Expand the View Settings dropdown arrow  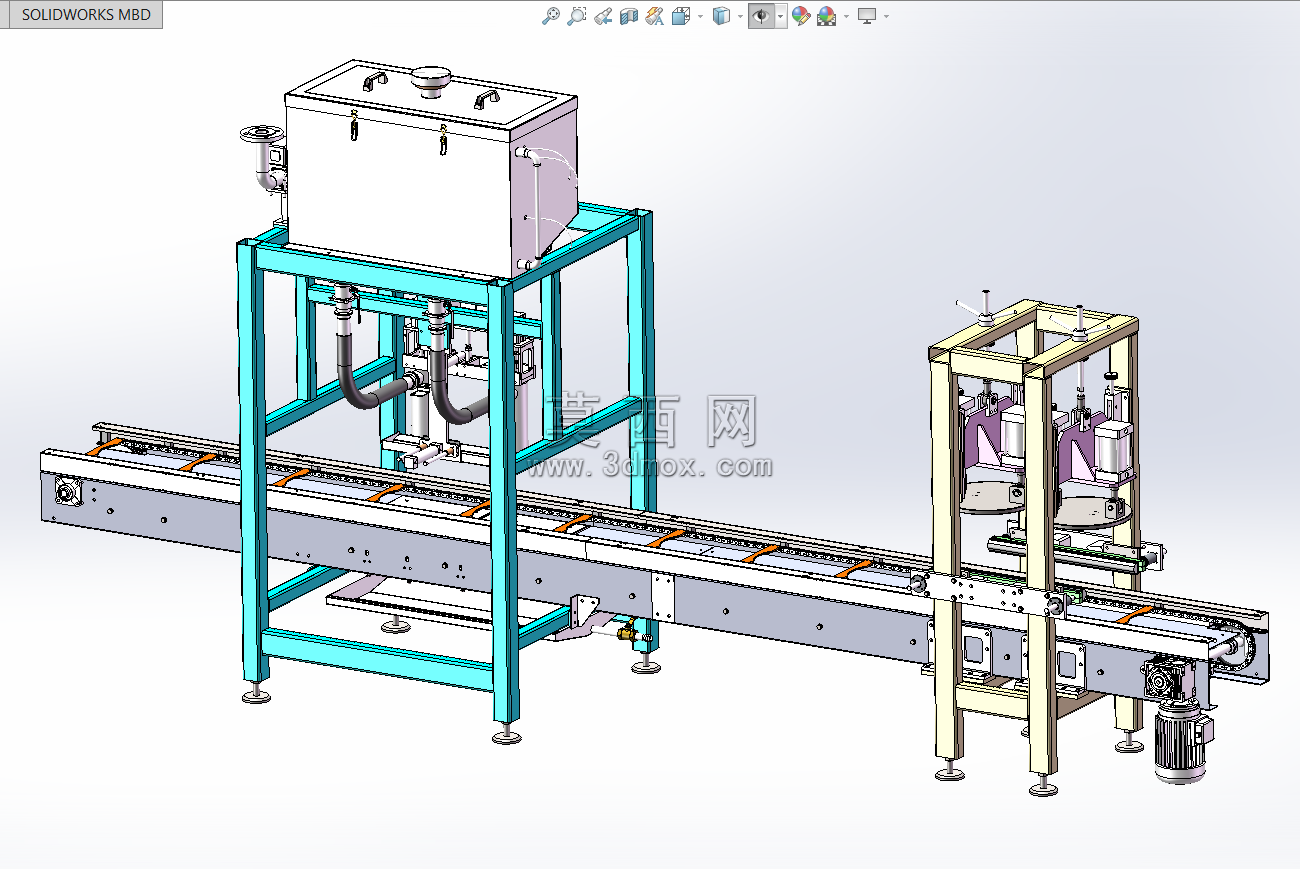[886, 16]
